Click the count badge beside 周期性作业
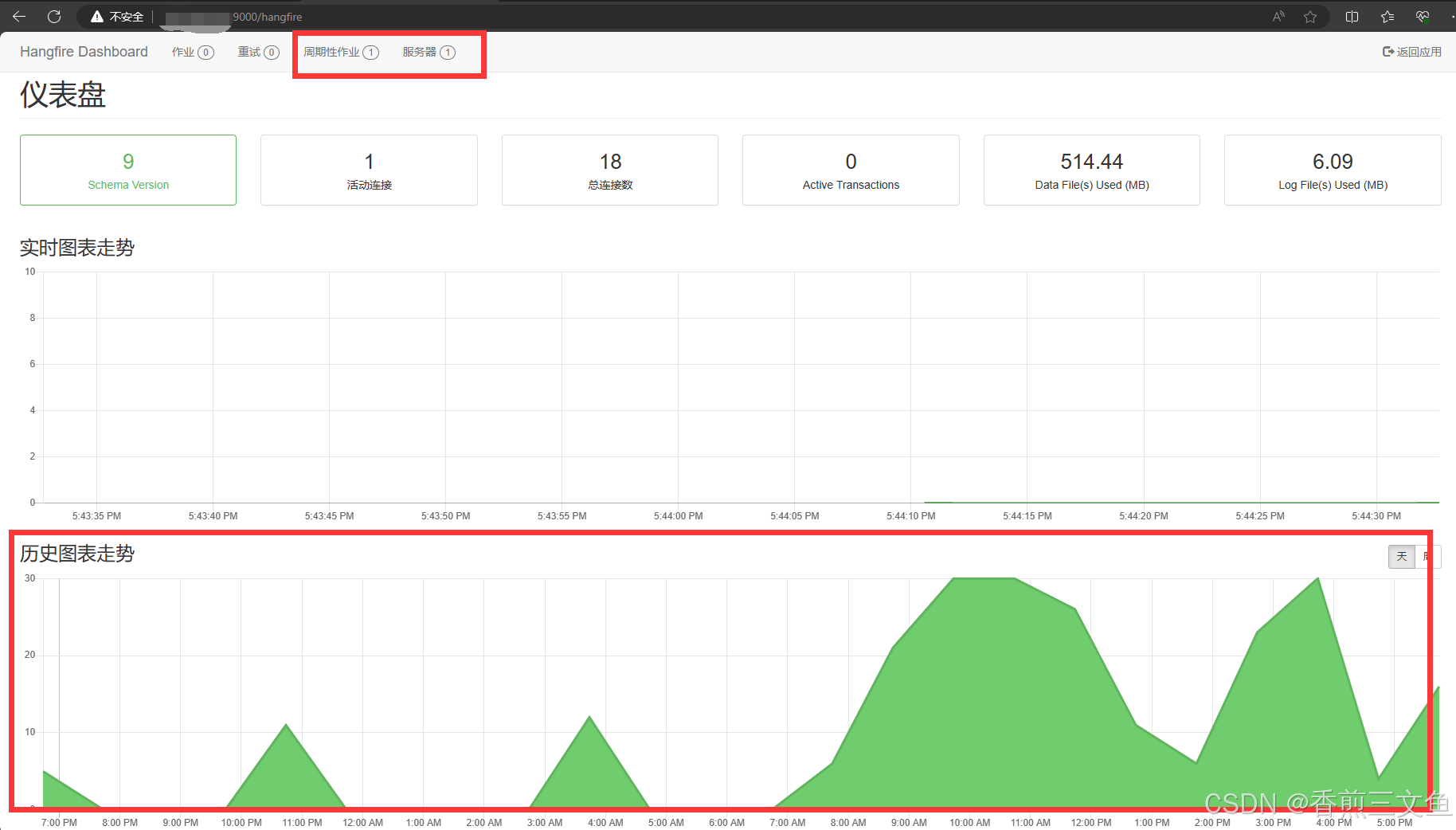 point(370,53)
